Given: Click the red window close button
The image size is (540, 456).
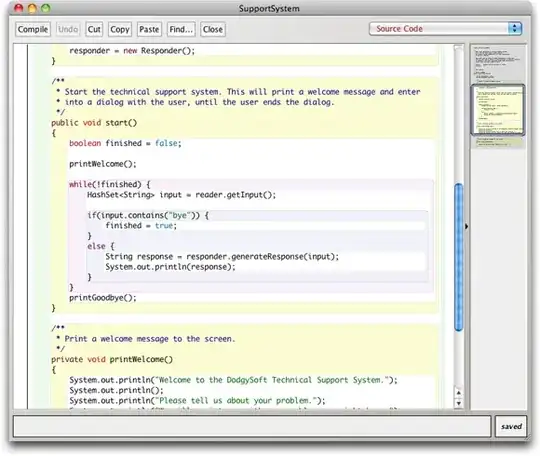Looking at the screenshot, I should coord(19,8).
